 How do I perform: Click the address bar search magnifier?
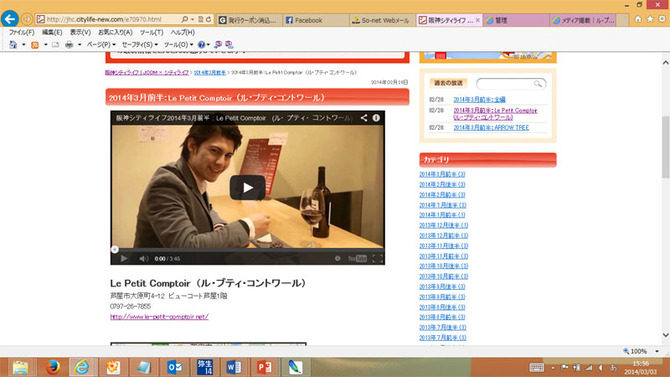click(x=185, y=19)
